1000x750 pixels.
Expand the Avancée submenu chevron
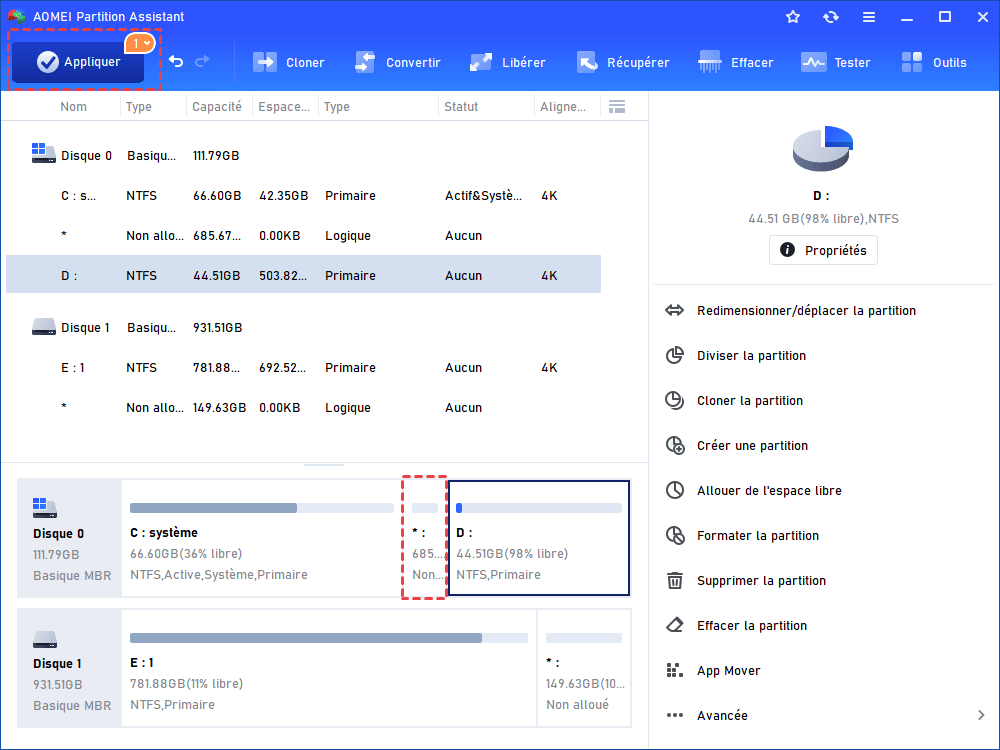tap(981, 716)
